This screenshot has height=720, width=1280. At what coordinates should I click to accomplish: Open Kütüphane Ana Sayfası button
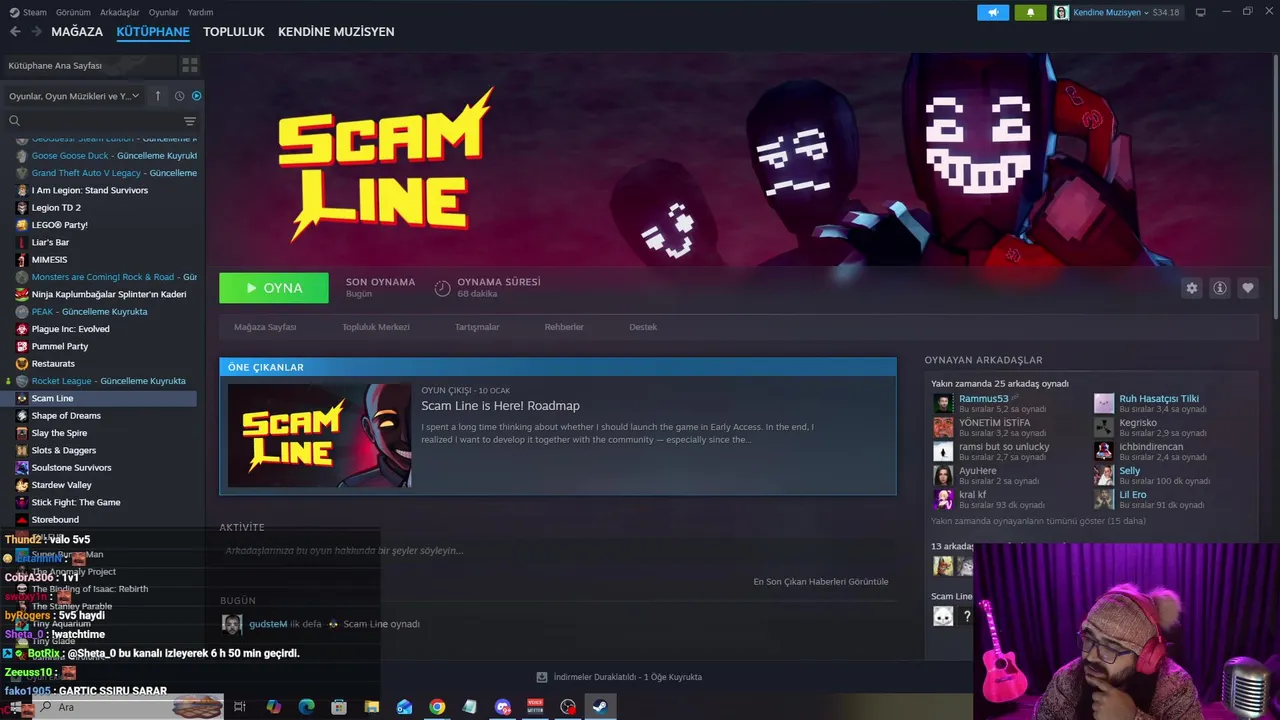pyautogui.click(x=89, y=65)
